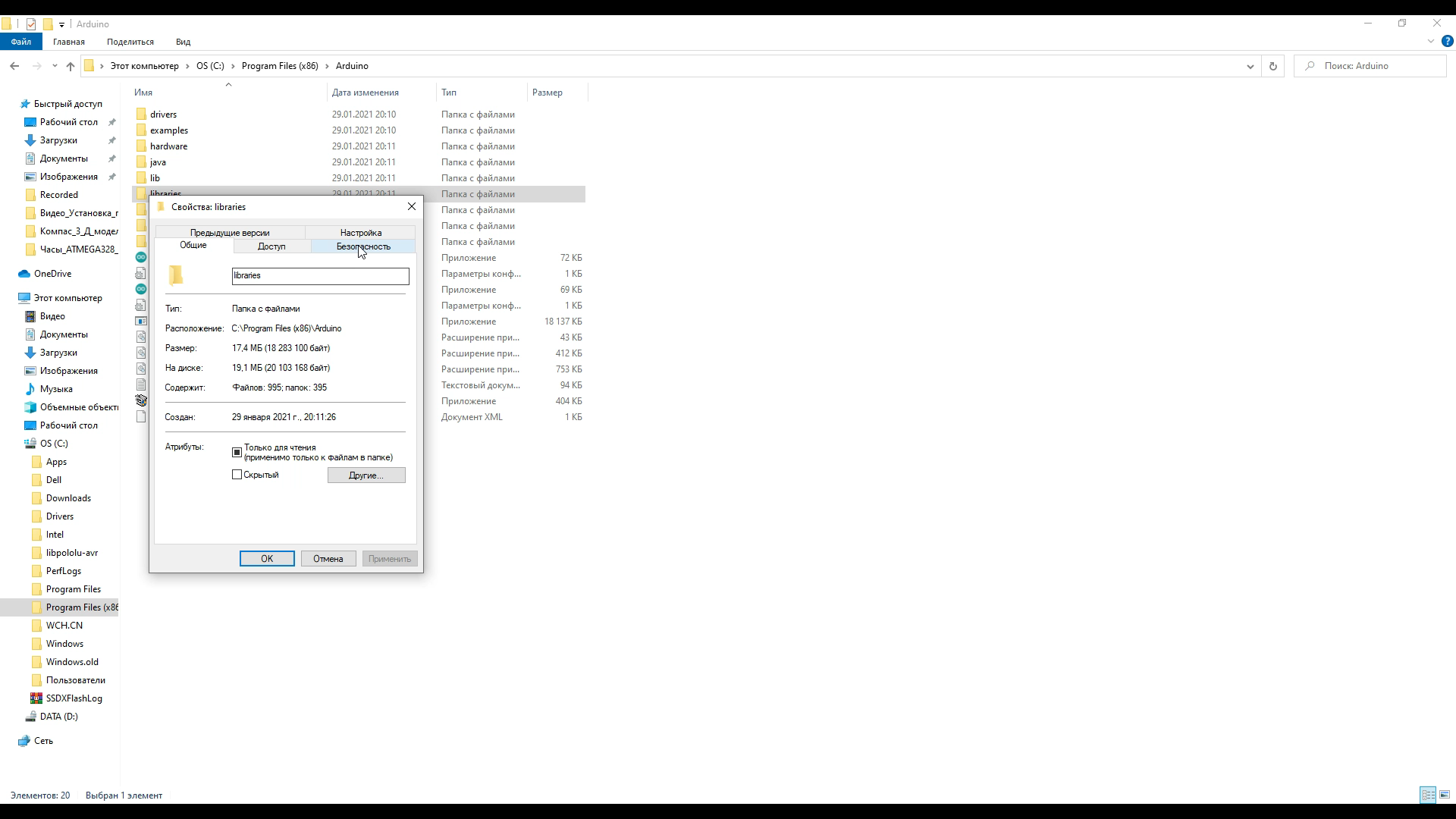Image resolution: width=1456 pixels, height=819 pixels.
Task: Click the refresh button next to the address bar
Action: (x=1272, y=66)
